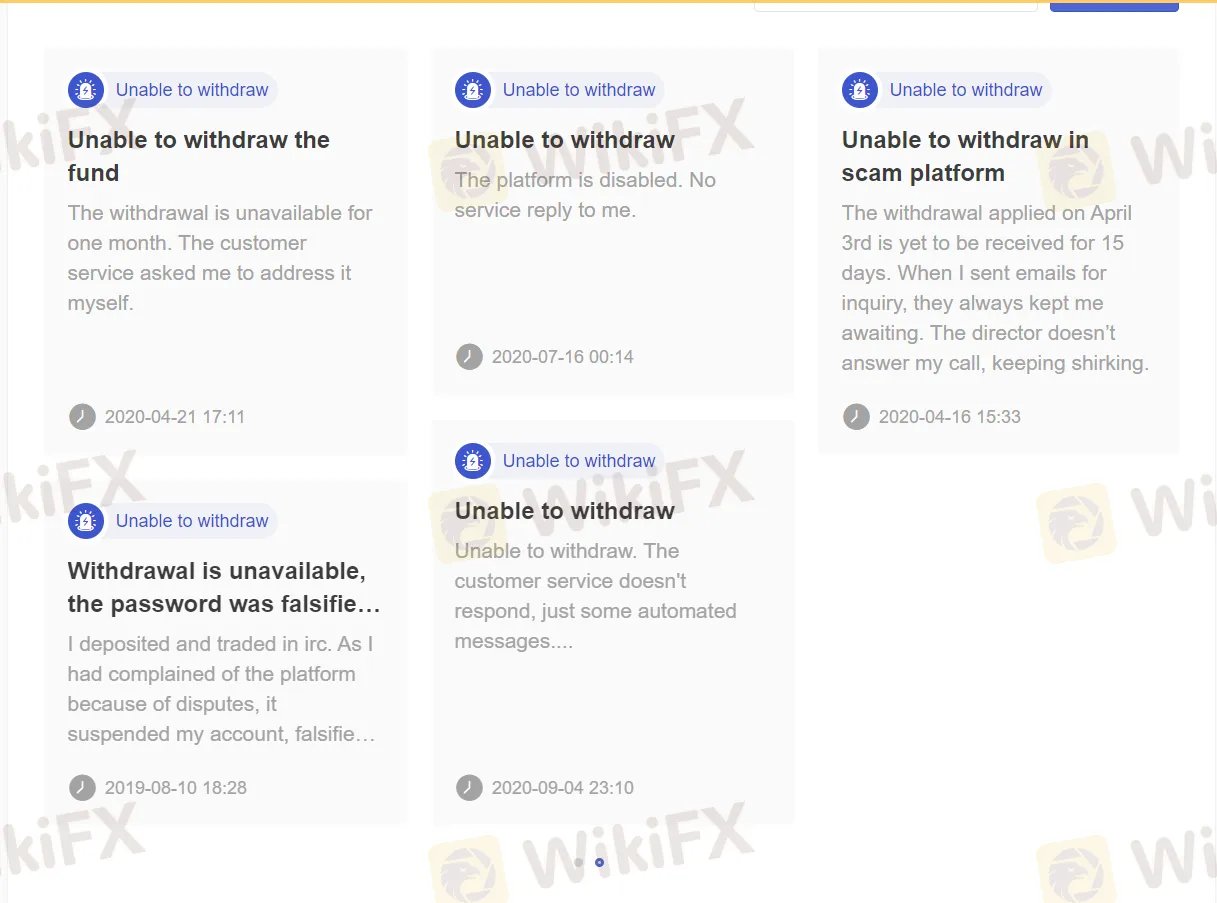Click the alarm icon on the falsified password complaint
The height and width of the screenshot is (903, 1217).
[x=86, y=520]
